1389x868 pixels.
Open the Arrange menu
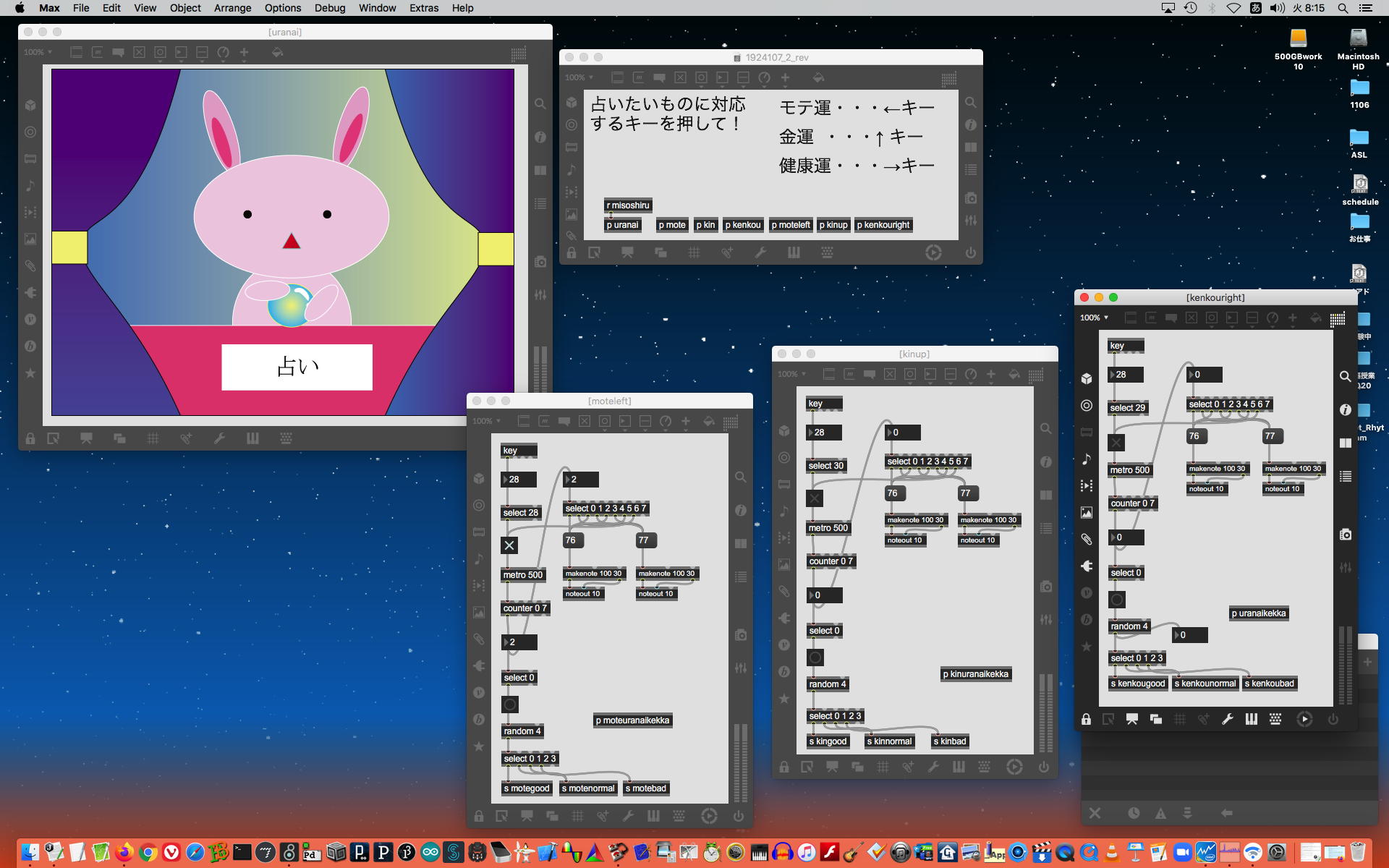232,8
